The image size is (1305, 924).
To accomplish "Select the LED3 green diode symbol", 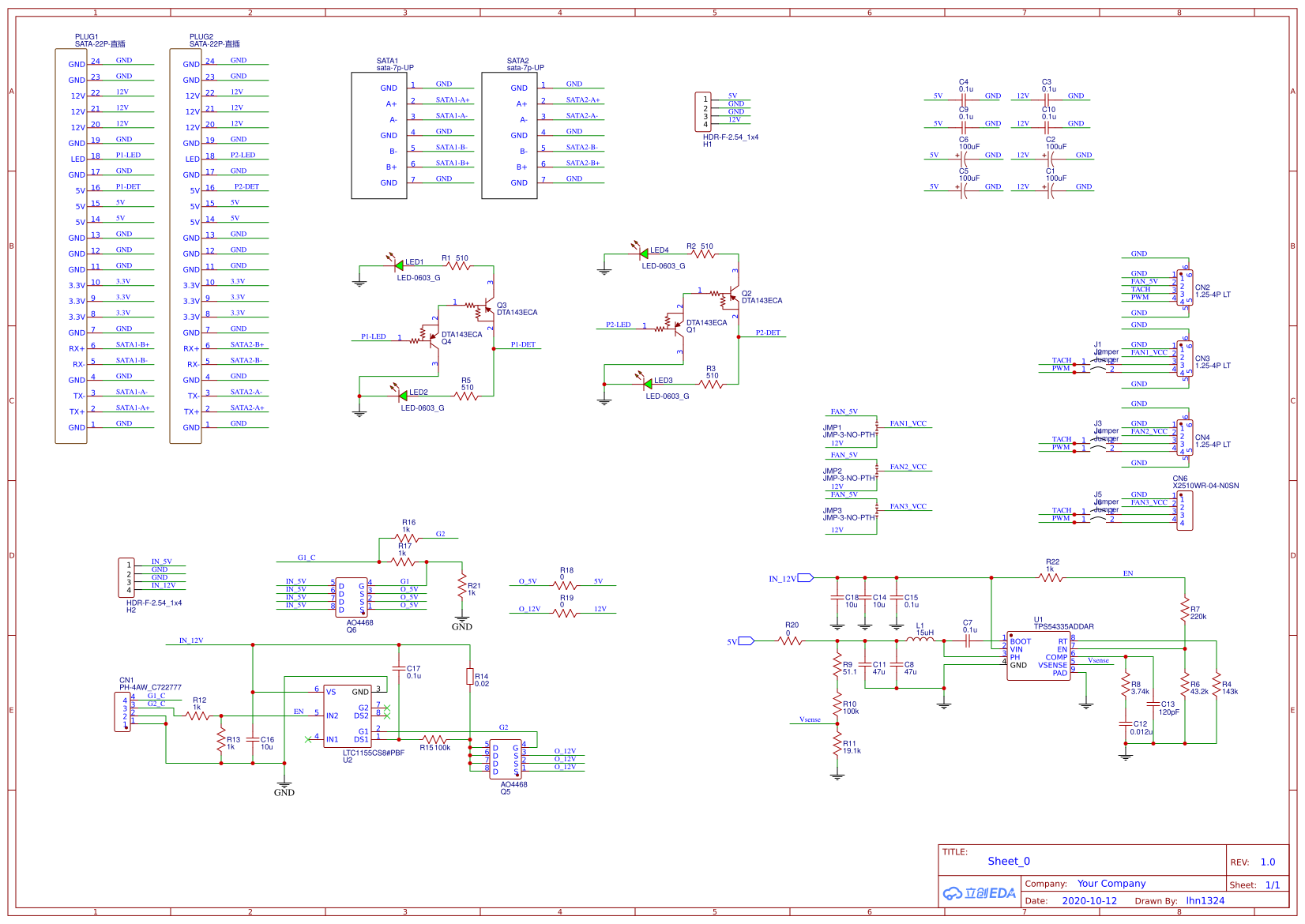I will (x=648, y=385).
